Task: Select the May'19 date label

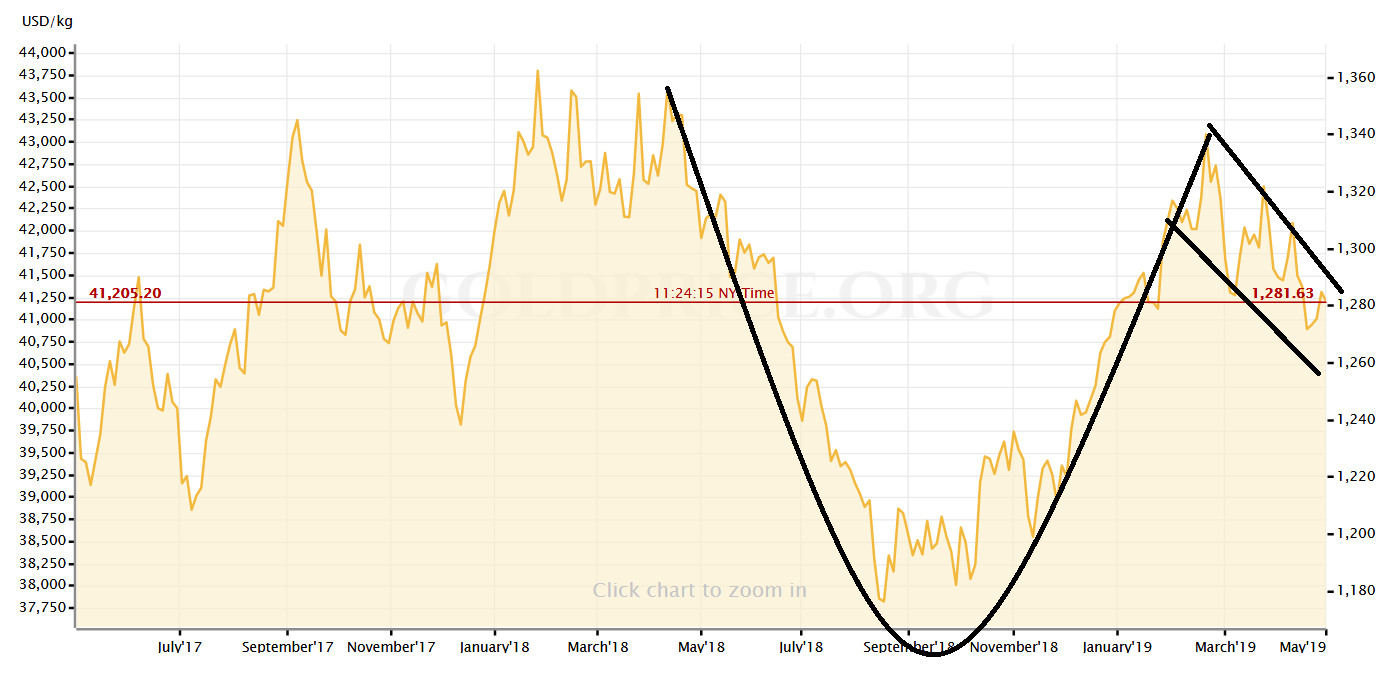Action: coord(1303,647)
